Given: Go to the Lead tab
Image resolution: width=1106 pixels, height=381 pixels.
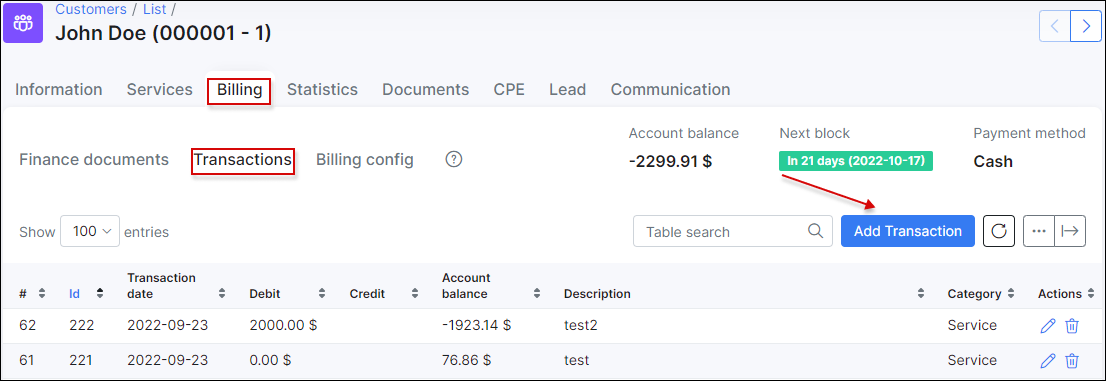Looking at the screenshot, I should (568, 90).
